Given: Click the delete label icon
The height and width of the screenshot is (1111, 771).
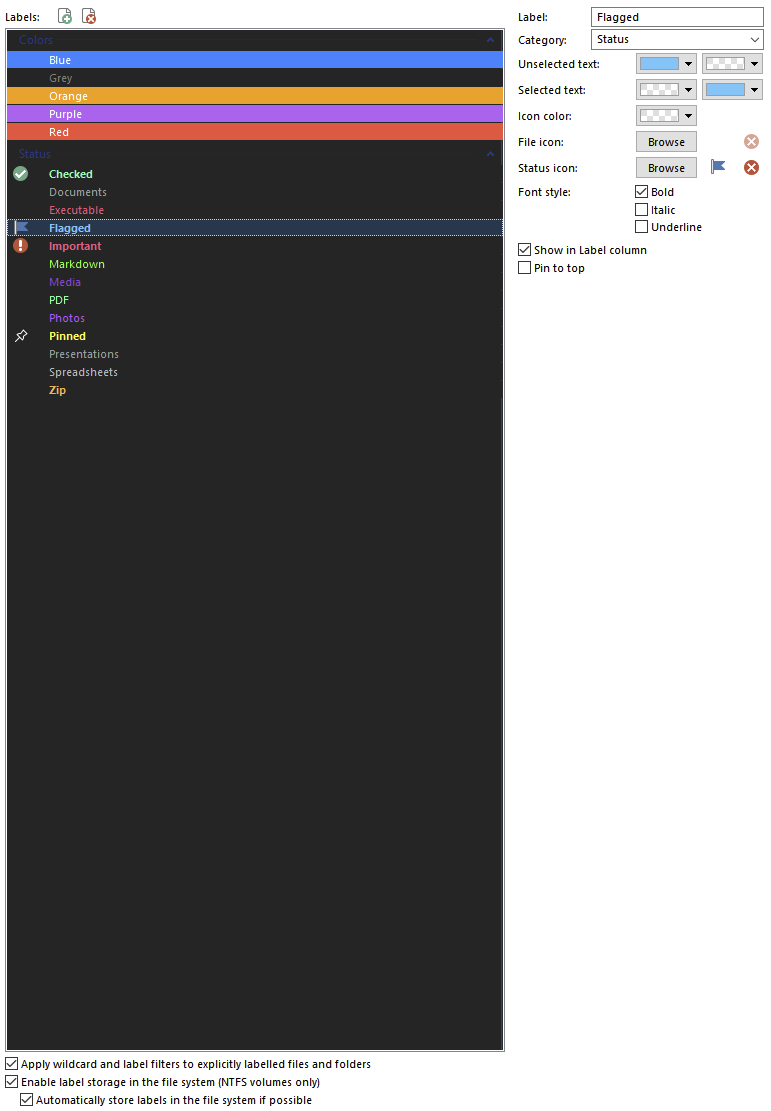Looking at the screenshot, I should (89, 16).
